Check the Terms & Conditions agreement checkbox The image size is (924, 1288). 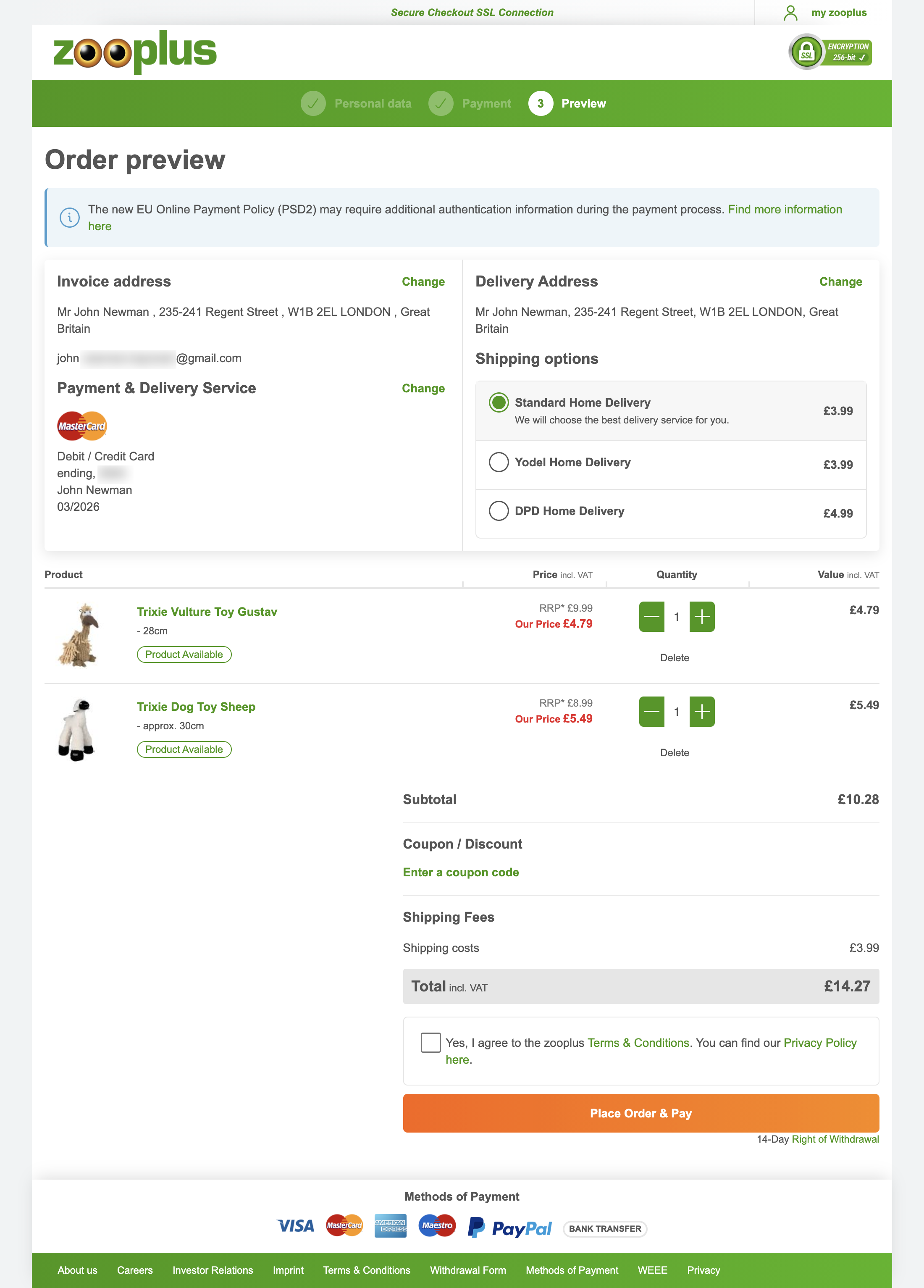(430, 1043)
